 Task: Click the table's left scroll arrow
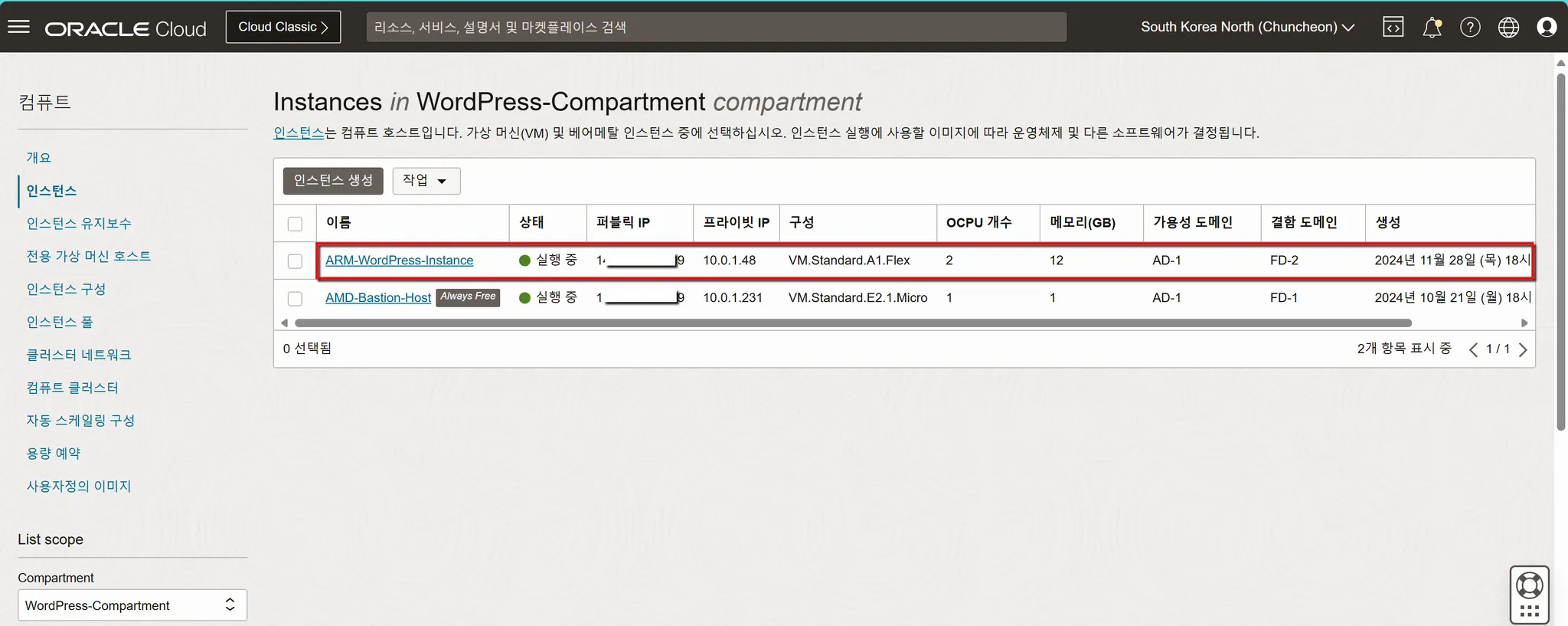pyautogui.click(x=285, y=323)
